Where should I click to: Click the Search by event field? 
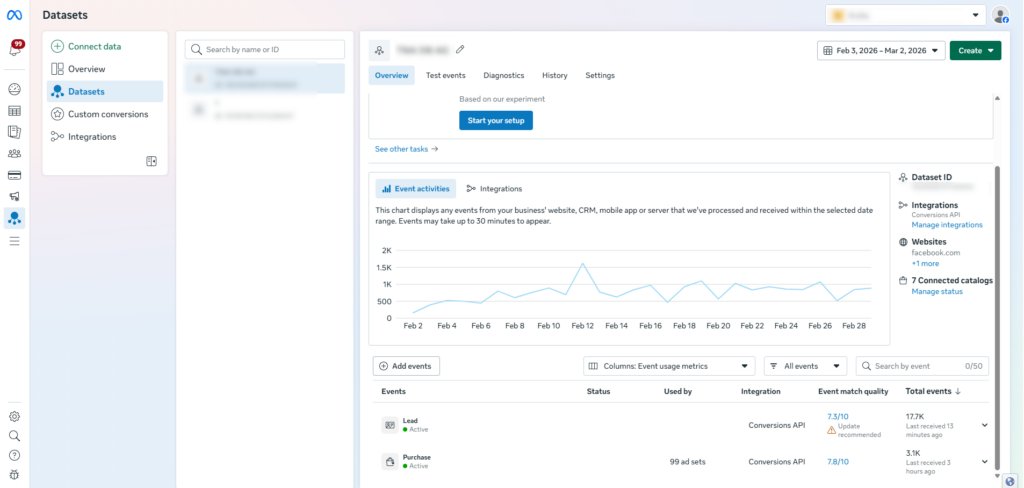(914, 367)
